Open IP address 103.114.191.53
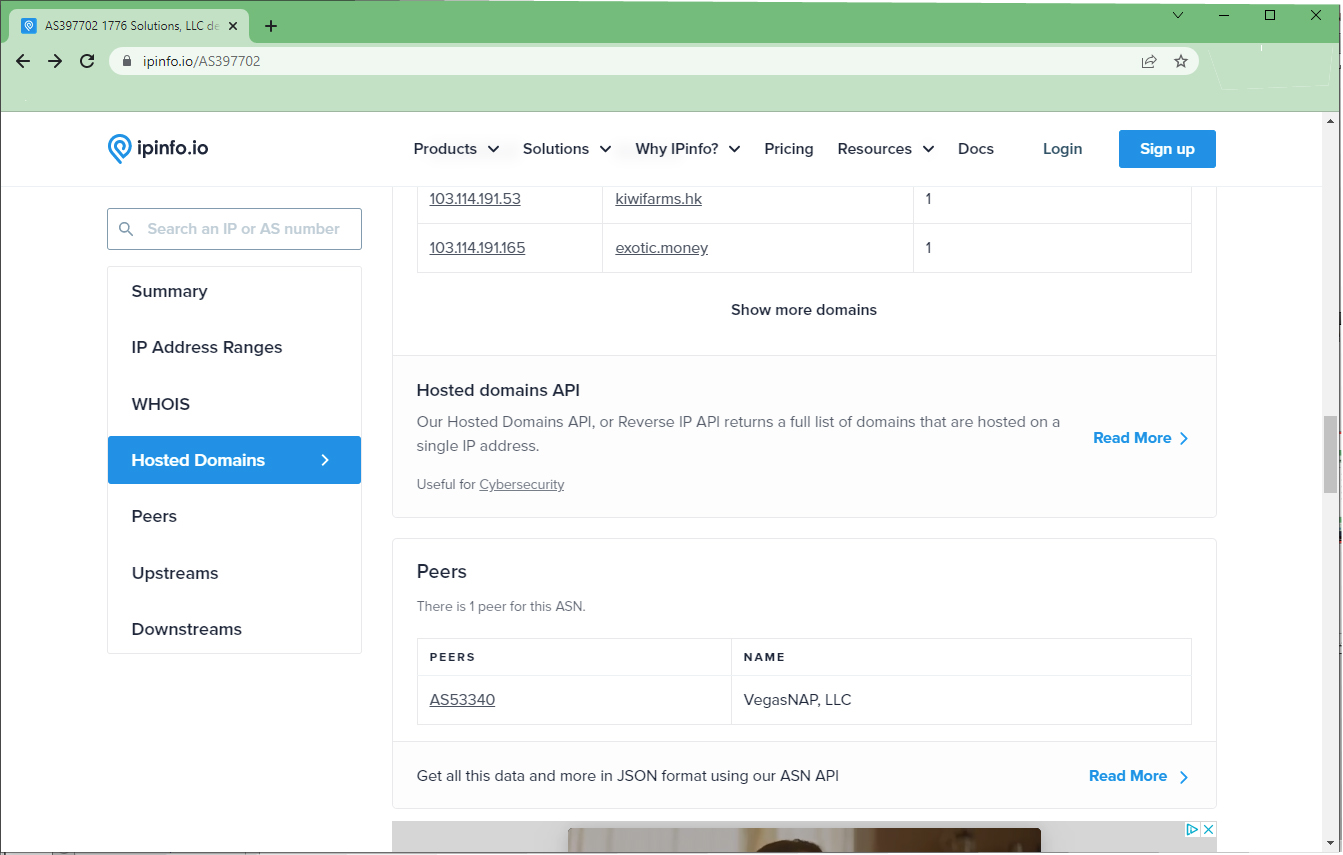Screen dimensions: 1343x855 (x=475, y=199)
